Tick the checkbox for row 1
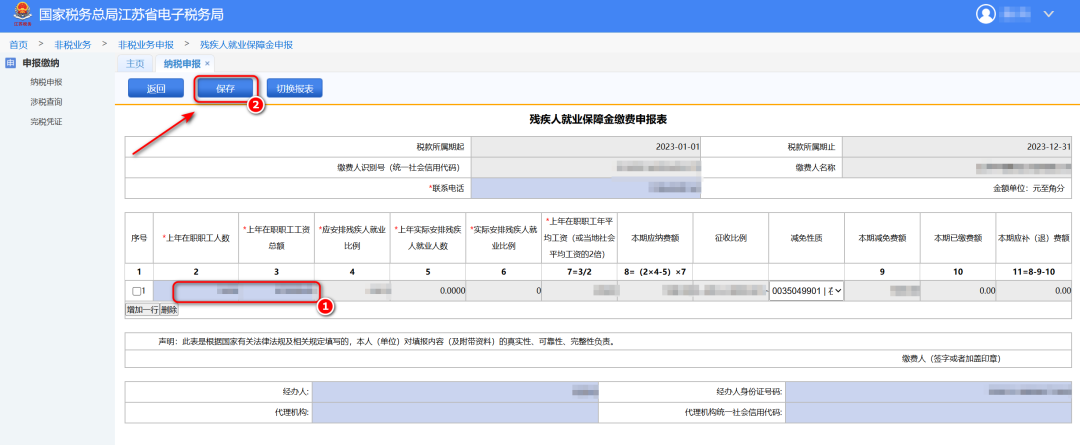The width and height of the screenshot is (1080, 445). click(x=136, y=291)
